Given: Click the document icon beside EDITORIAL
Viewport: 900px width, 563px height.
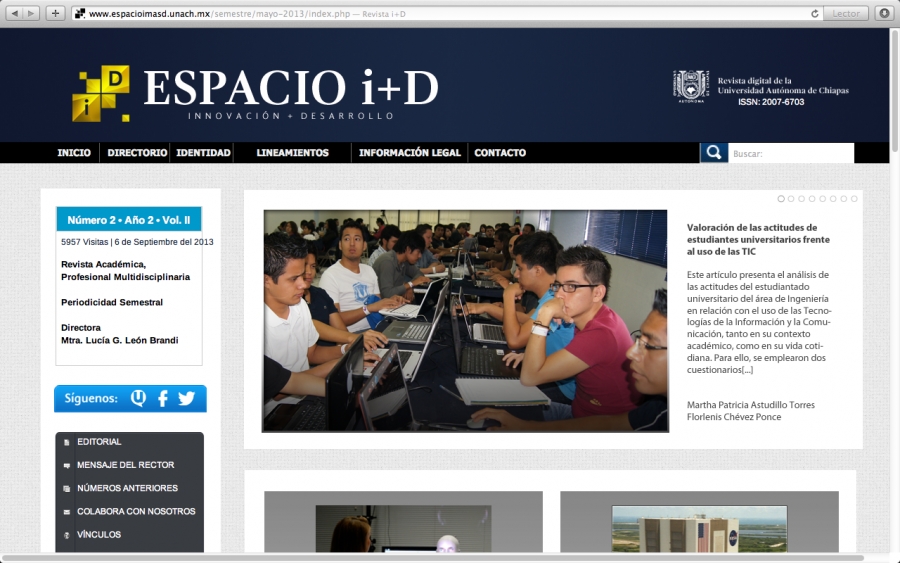Looking at the screenshot, I should (67, 442).
